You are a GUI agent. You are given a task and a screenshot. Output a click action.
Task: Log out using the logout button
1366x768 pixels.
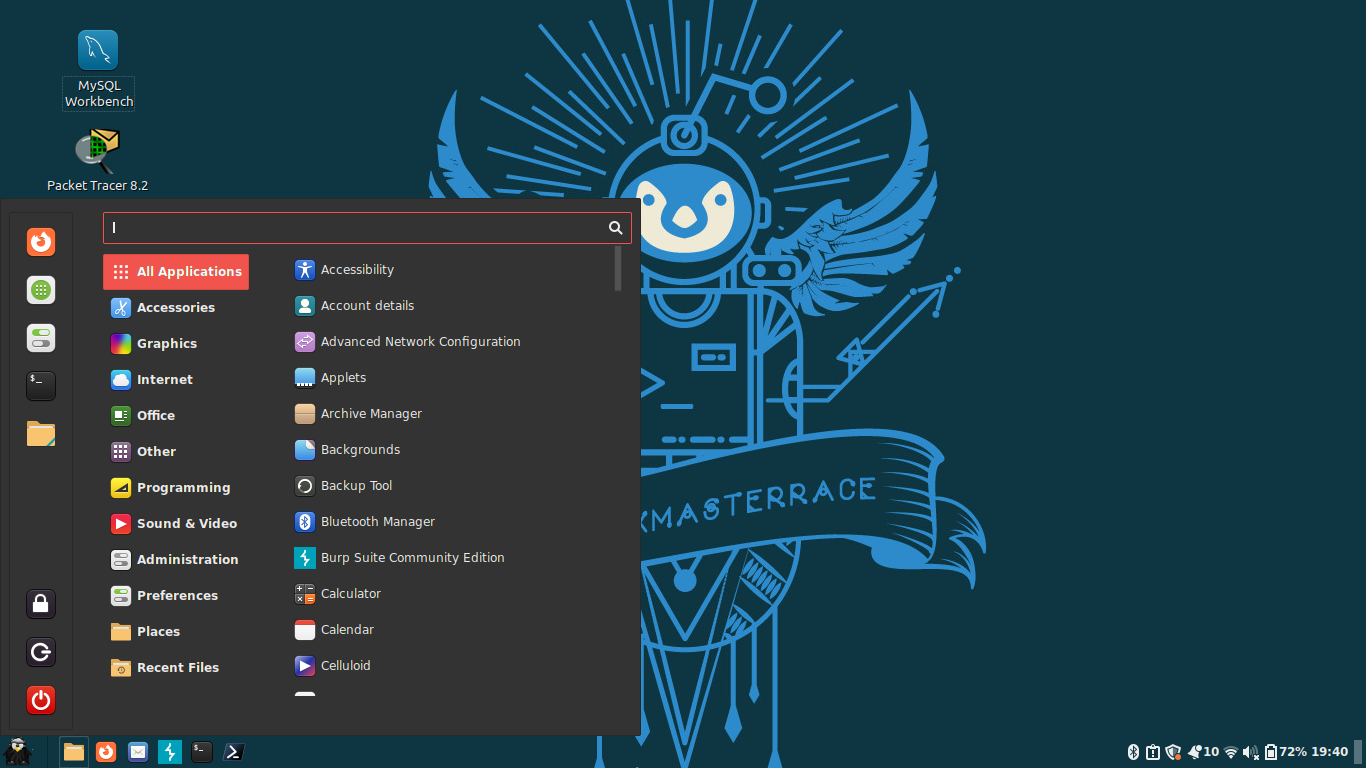pos(41,652)
